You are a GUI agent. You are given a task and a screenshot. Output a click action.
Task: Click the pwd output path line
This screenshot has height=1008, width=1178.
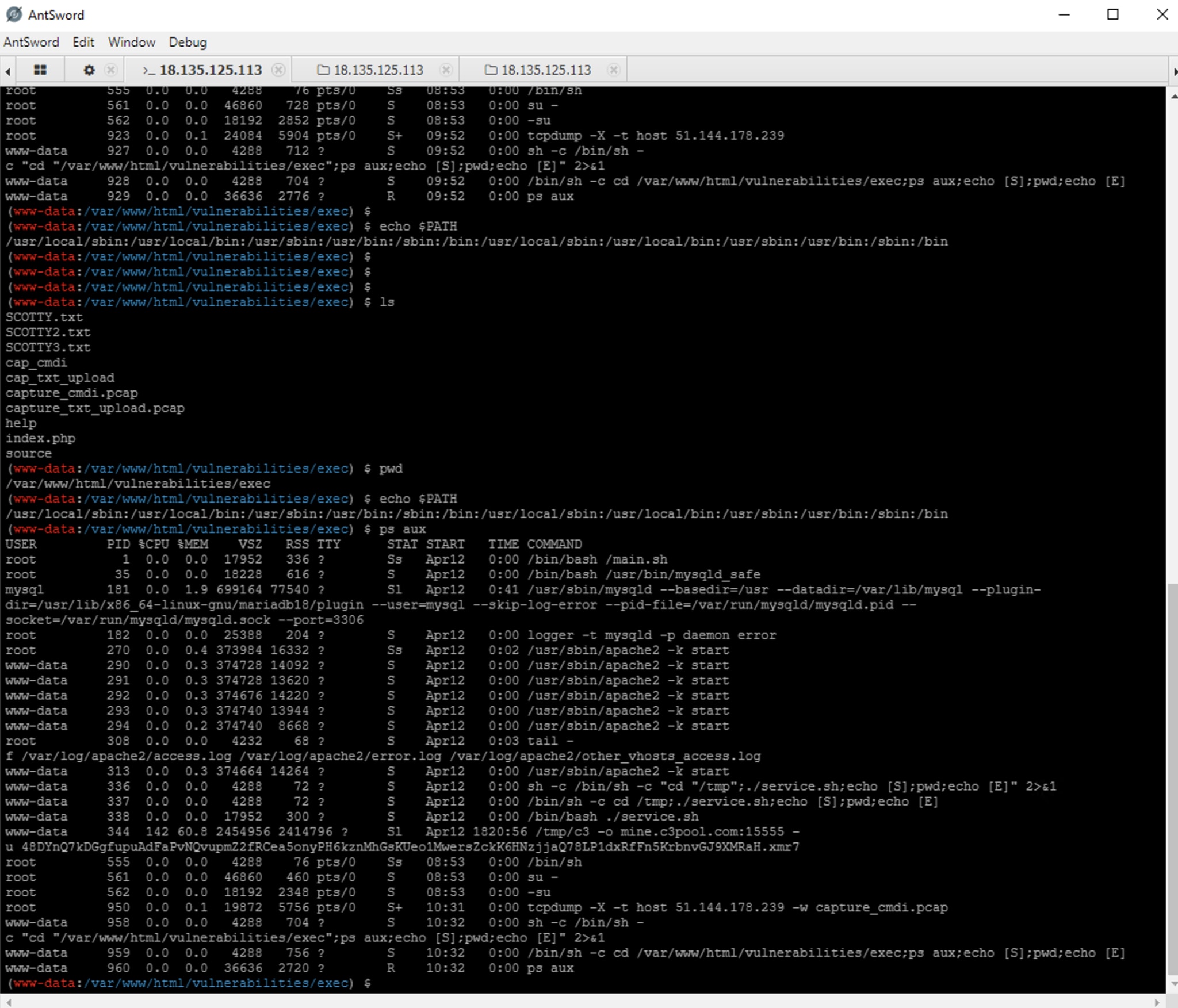[x=138, y=484]
